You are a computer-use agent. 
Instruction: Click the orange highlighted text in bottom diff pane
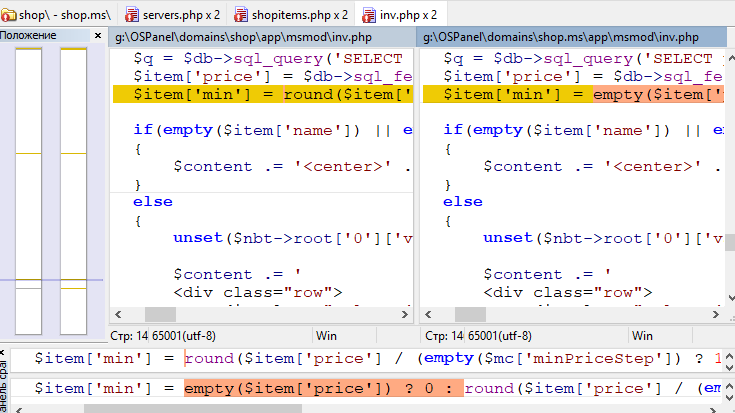(322, 388)
